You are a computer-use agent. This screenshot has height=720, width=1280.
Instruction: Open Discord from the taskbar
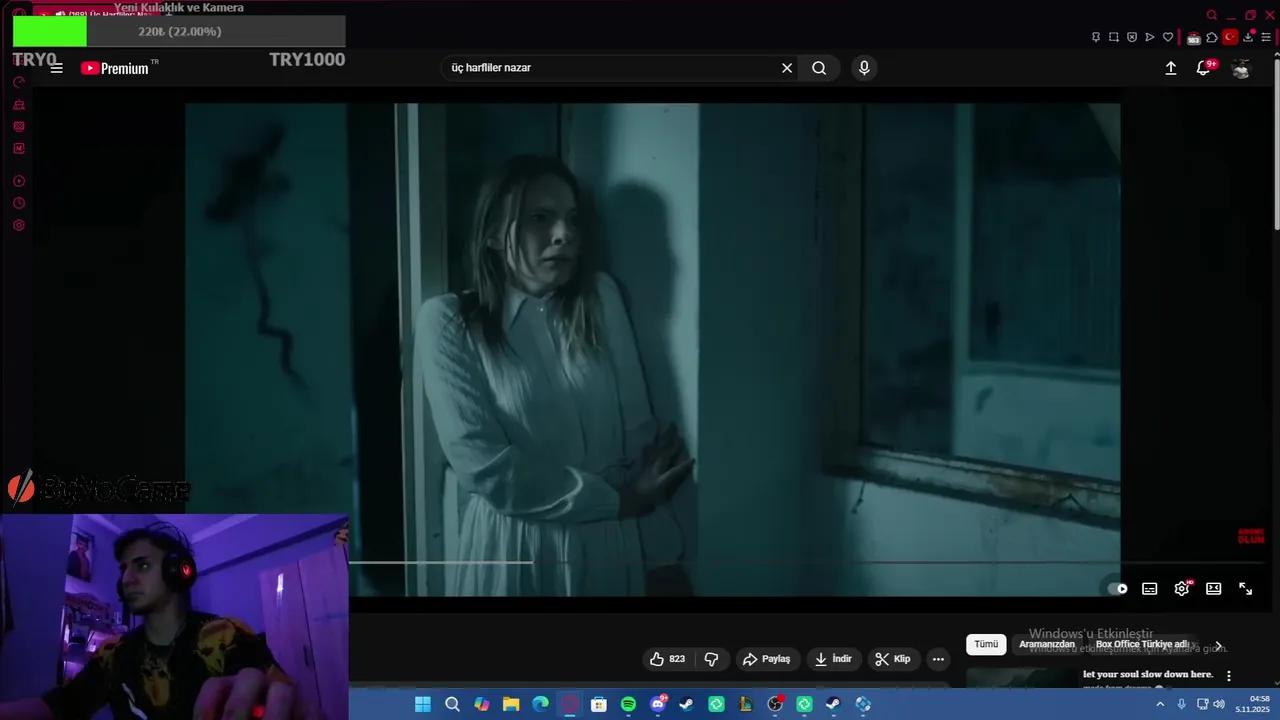[x=658, y=704]
